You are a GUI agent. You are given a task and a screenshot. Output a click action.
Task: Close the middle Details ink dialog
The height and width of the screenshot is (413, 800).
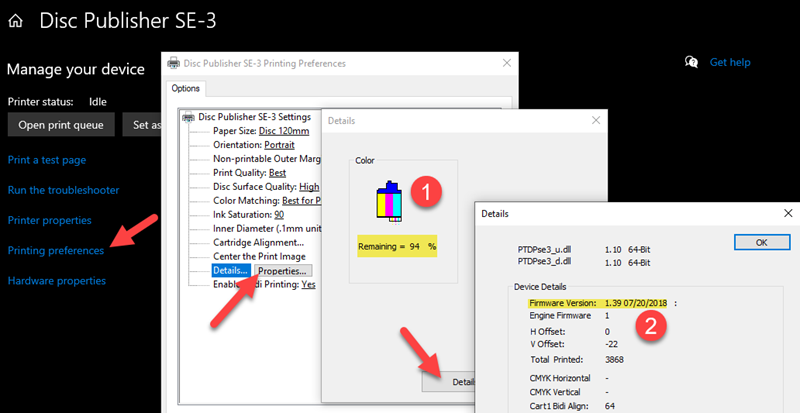point(595,120)
